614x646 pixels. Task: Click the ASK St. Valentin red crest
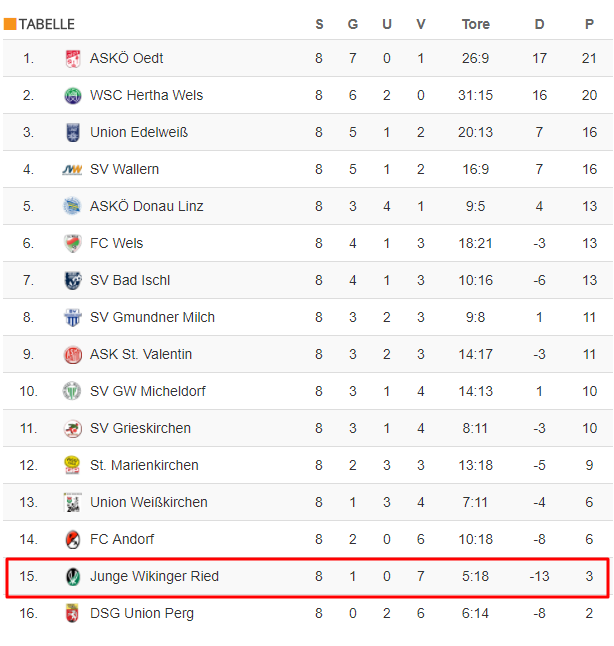(73, 355)
